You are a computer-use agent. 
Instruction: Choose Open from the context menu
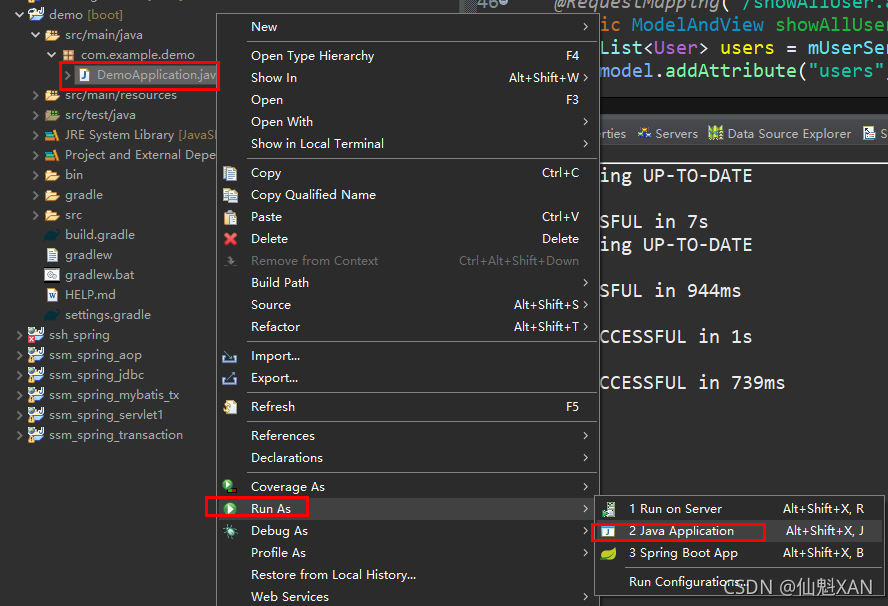coord(407,100)
